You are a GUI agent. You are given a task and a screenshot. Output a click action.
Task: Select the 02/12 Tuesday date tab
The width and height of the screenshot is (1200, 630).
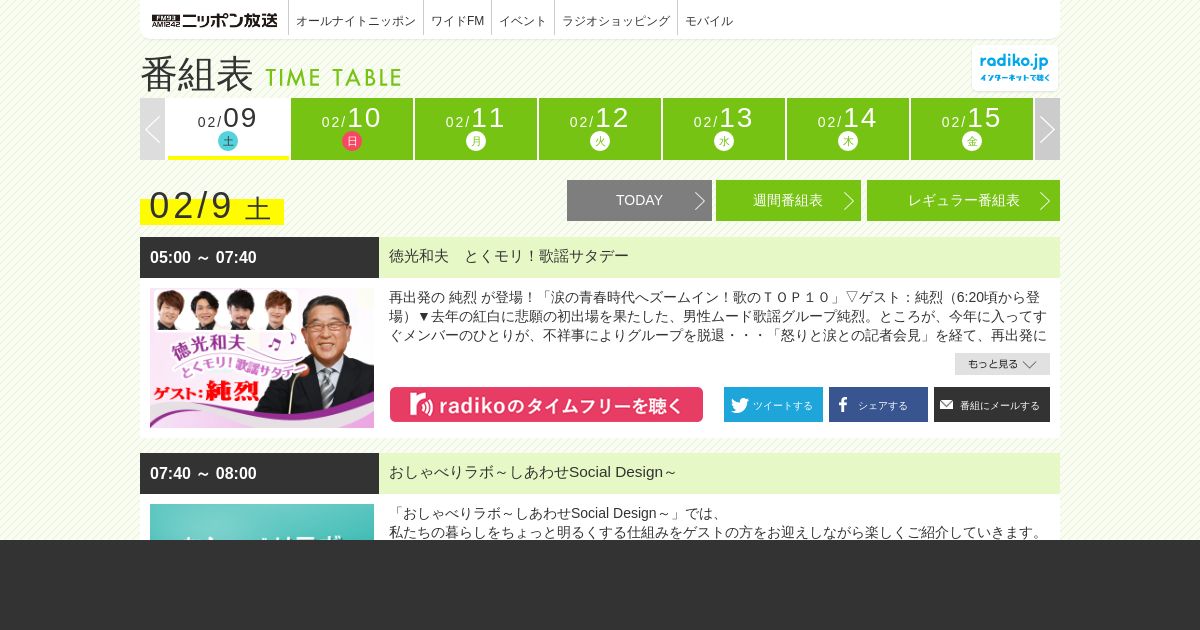600,129
